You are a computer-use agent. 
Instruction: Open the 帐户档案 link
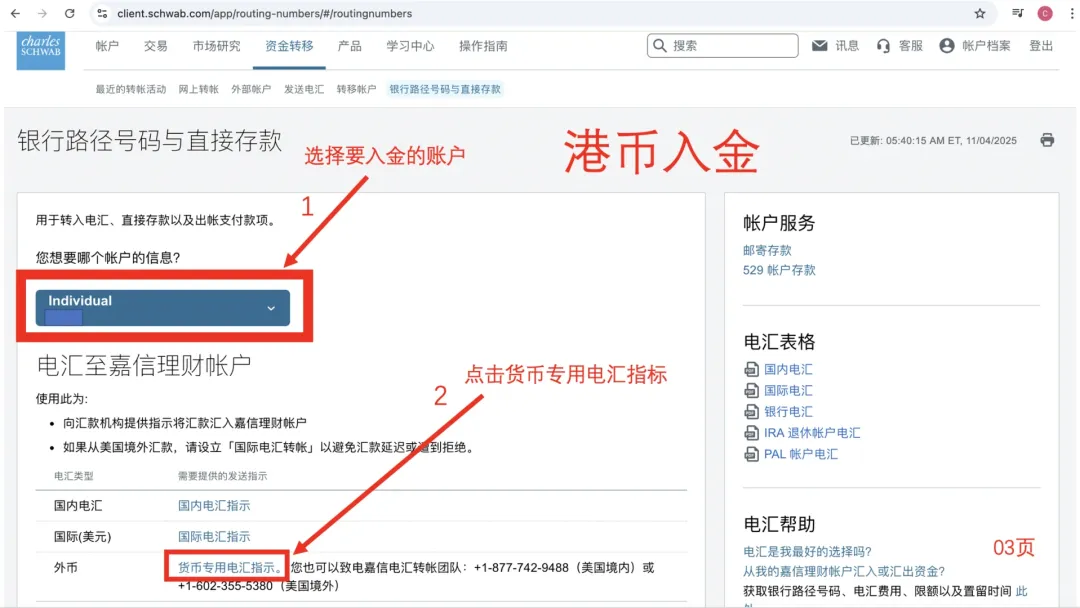click(x=986, y=46)
